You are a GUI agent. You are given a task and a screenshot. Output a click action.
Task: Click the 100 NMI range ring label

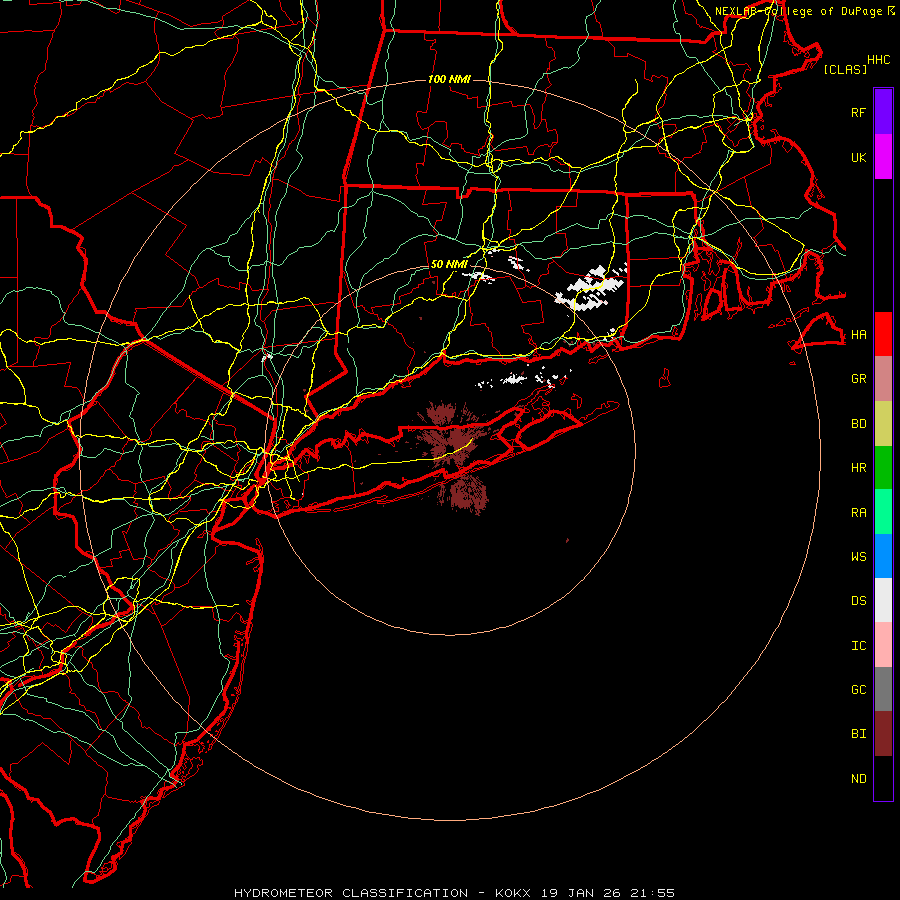click(449, 79)
